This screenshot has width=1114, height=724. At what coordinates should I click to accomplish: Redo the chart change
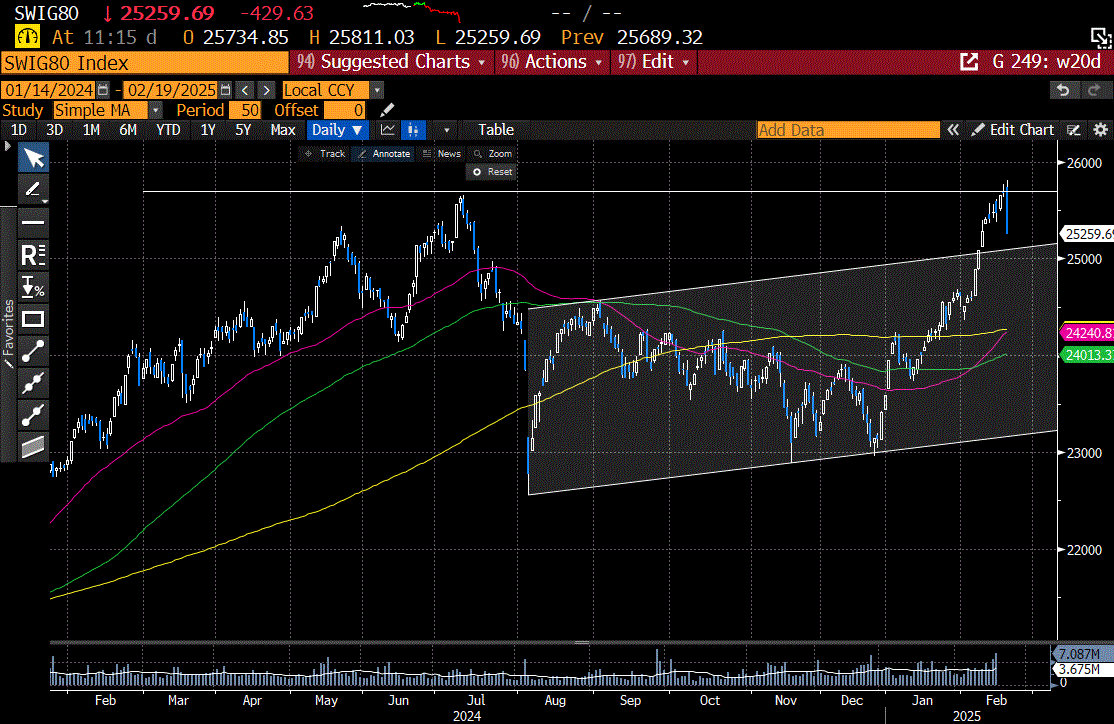click(1093, 90)
